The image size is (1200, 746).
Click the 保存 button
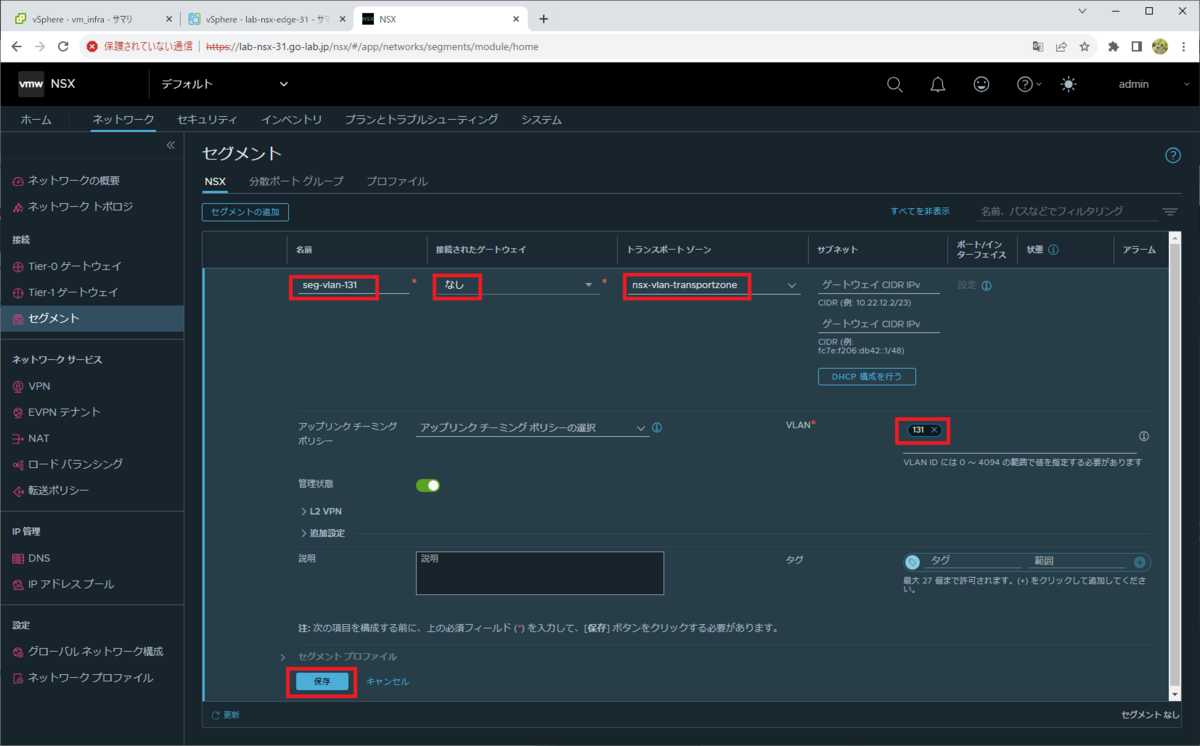322,681
